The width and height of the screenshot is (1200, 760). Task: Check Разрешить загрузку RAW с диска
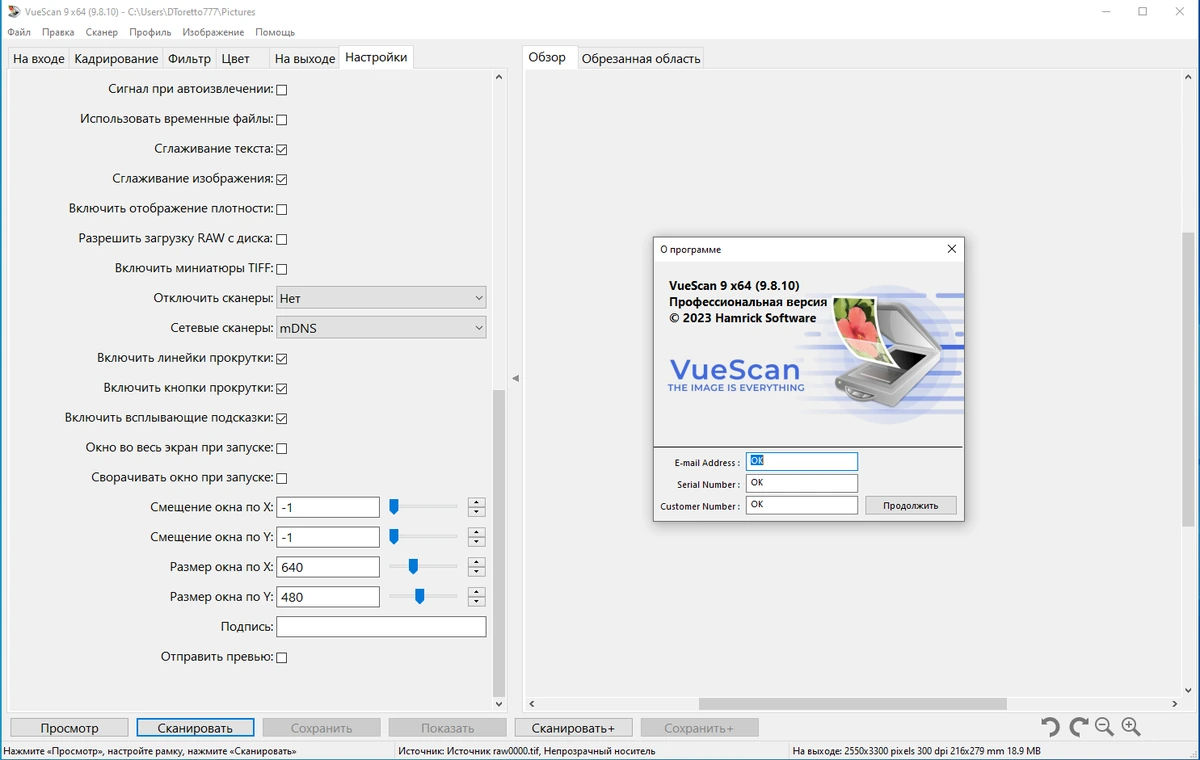pyautogui.click(x=281, y=240)
